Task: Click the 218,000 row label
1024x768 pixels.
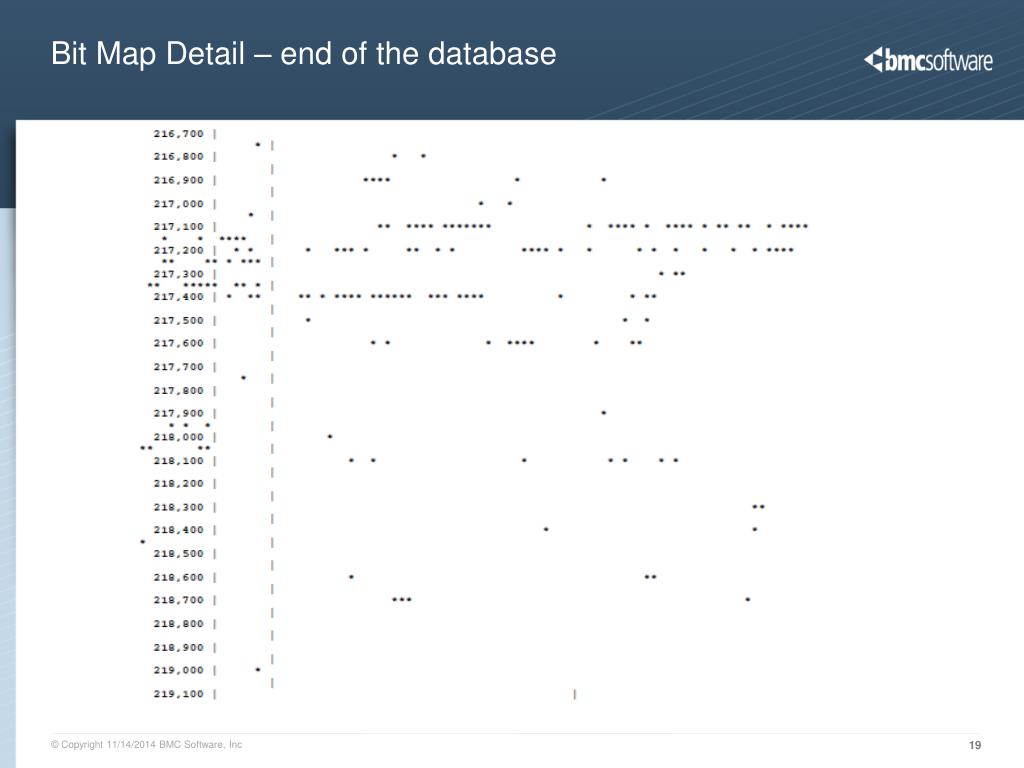Action: [178, 437]
